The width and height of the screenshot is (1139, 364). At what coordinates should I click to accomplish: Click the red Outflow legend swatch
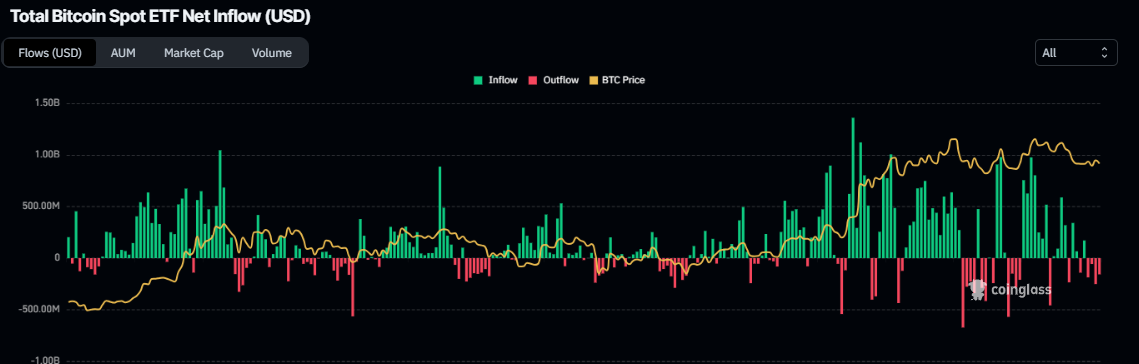point(533,80)
